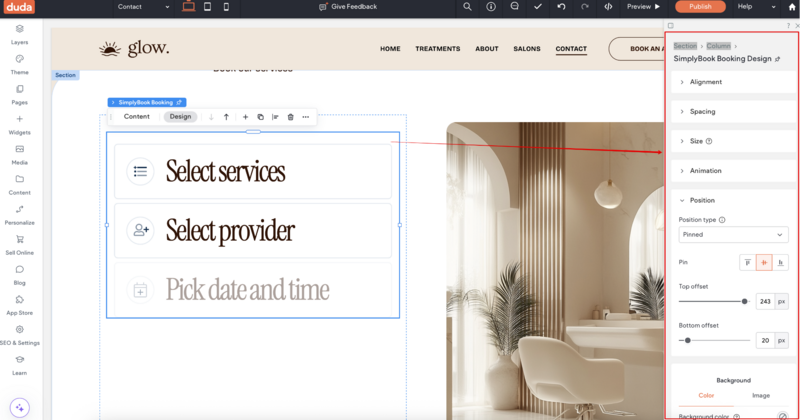Open the Layers panel

tap(19, 35)
